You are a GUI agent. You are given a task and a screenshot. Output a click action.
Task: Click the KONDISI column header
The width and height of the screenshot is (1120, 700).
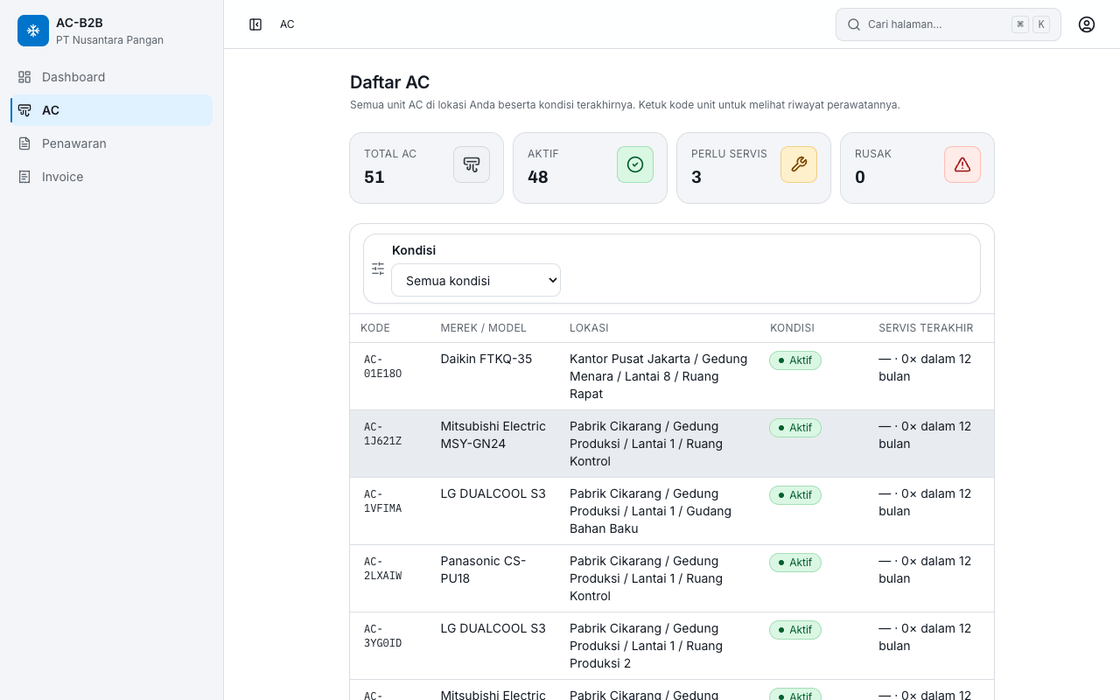[792, 328]
